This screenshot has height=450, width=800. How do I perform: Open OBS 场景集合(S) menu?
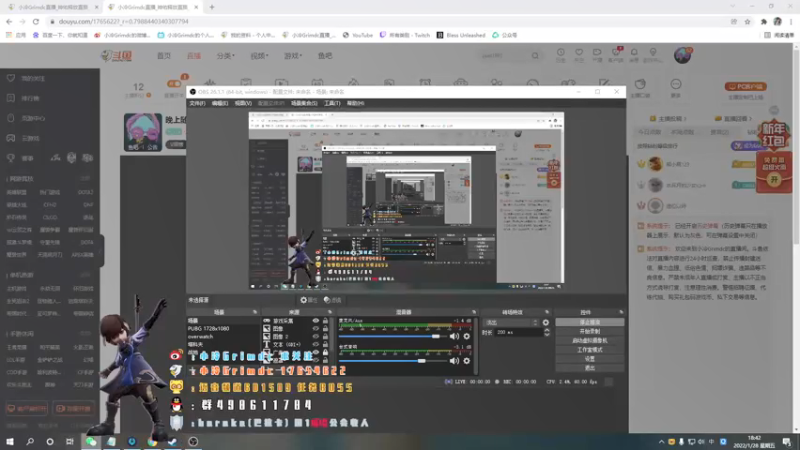(x=304, y=103)
